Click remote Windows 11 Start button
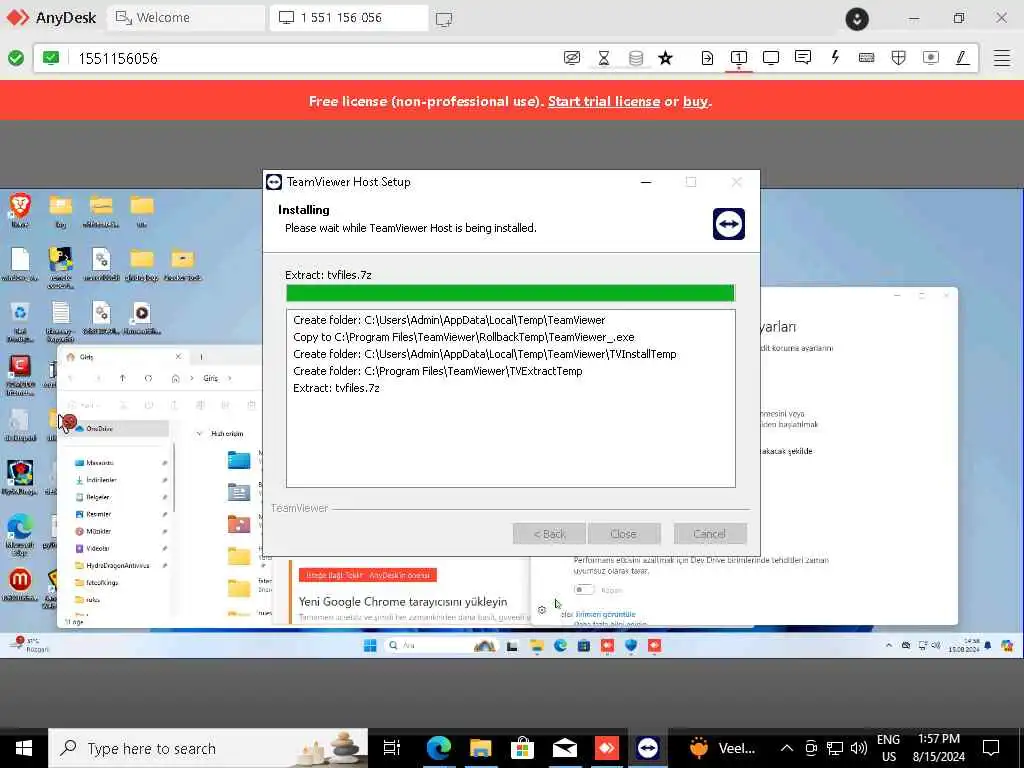The image size is (1024, 768). click(x=370, y=646)
